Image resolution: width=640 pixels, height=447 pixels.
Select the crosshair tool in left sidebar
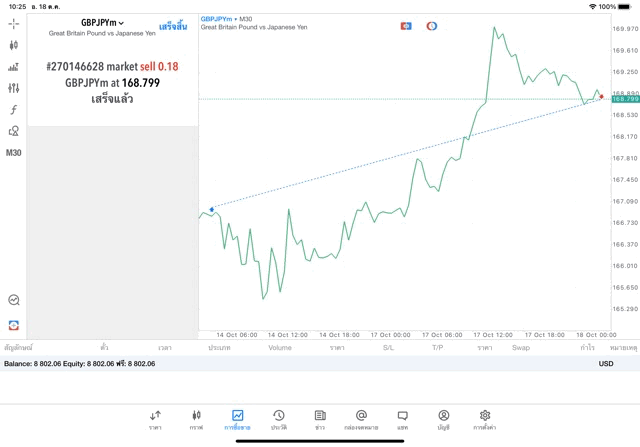[13, 24]
